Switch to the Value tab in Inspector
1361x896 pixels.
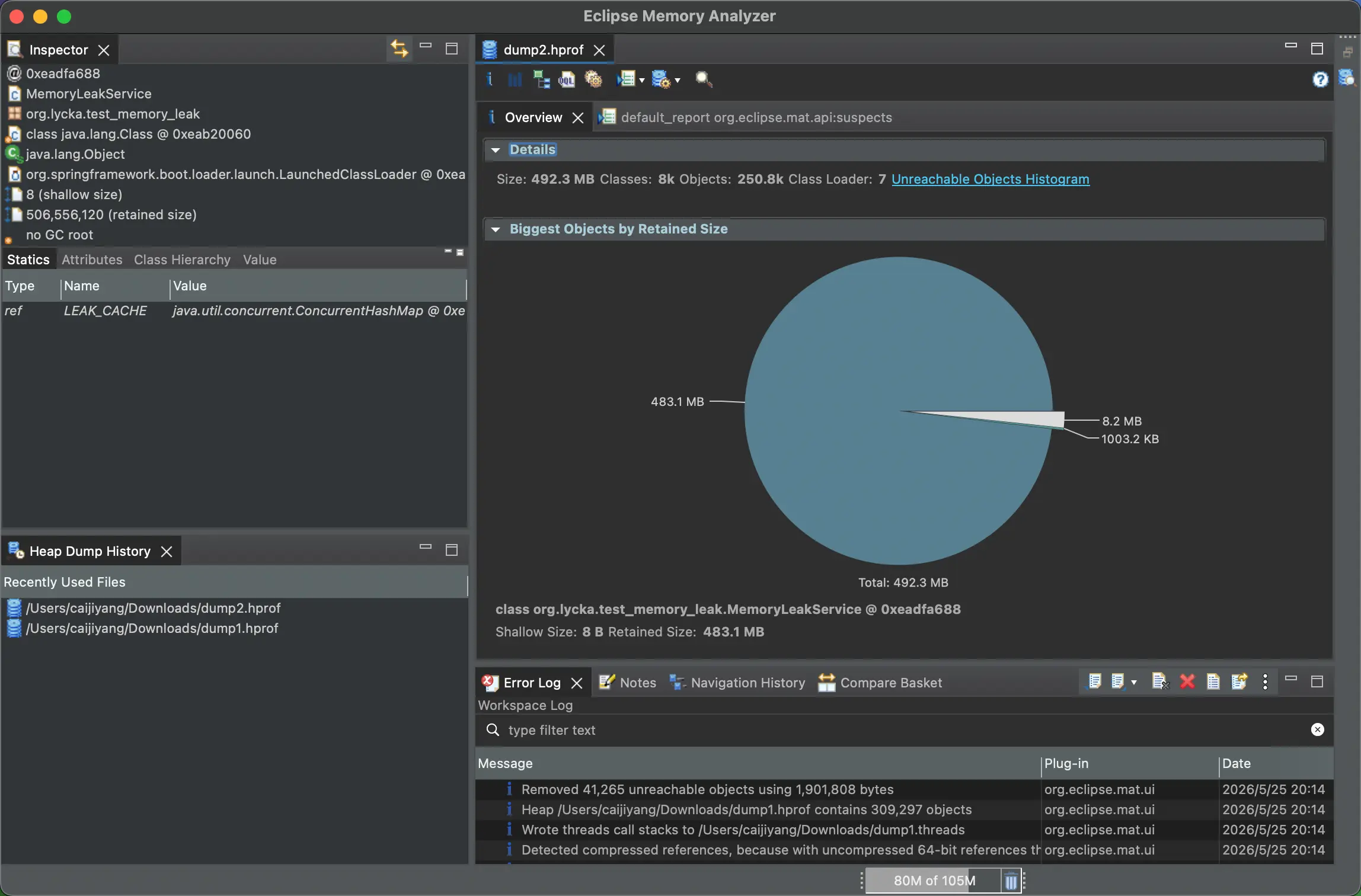point(260,260)
